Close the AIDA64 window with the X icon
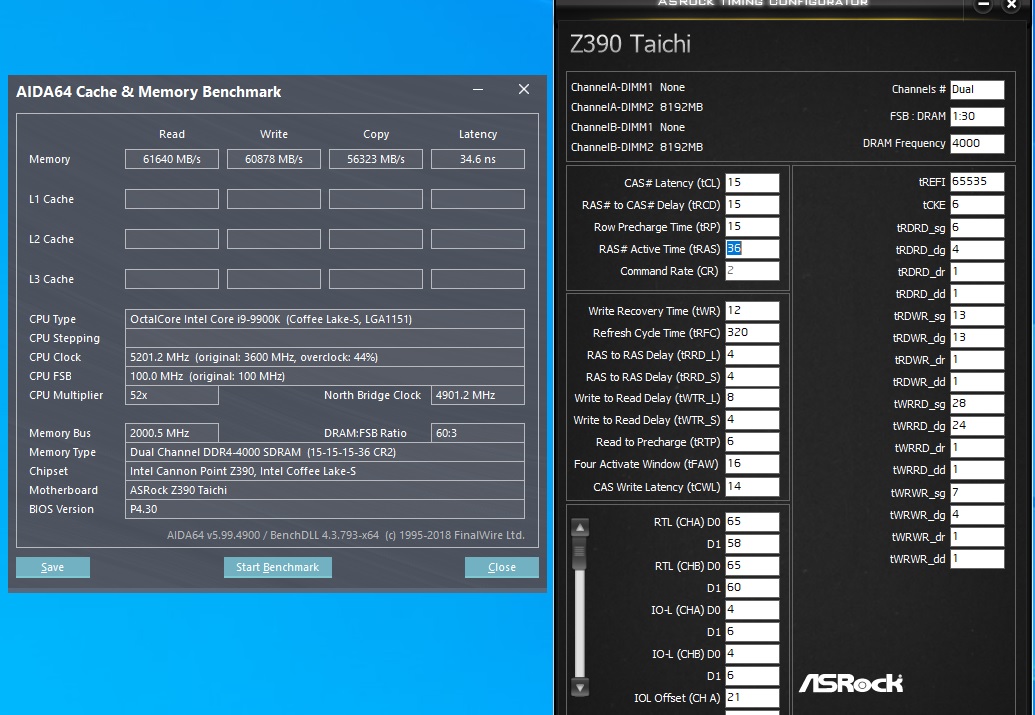Image resolution: width=1035 pixels, height=715 pixels. (x=523, y=89)
